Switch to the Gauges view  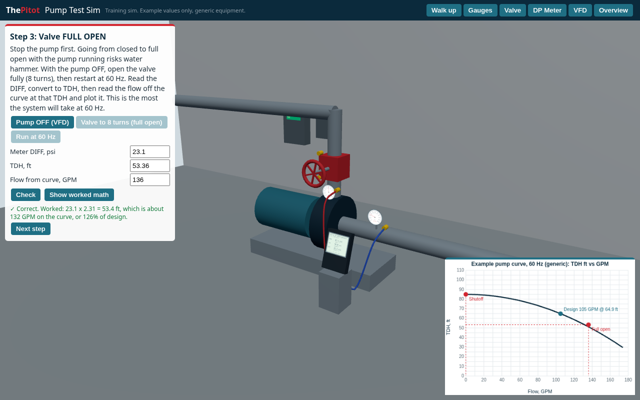(480, 10)
